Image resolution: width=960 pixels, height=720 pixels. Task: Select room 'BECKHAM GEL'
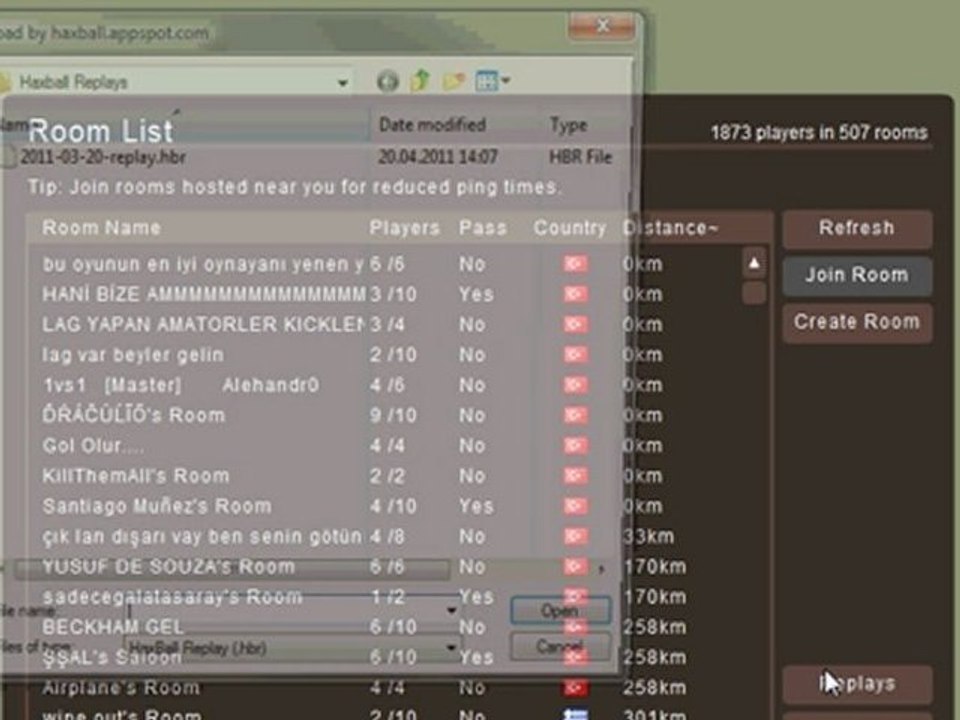[386, 628]
